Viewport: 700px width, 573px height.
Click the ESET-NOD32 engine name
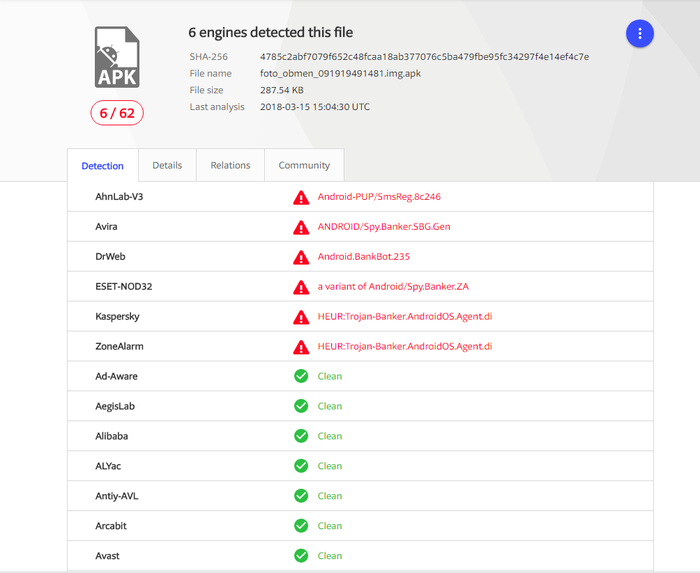pyautogui.click(x=124, y=287)
